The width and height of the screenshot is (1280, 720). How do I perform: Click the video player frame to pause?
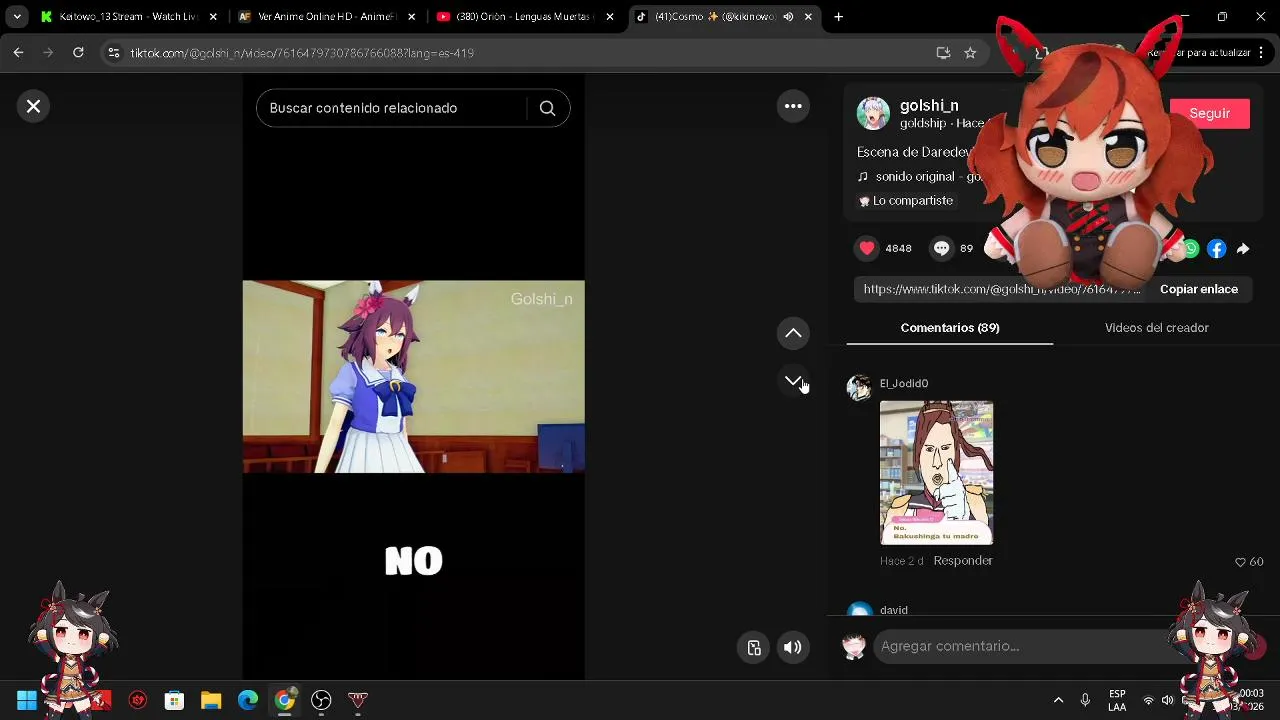click(x=413, y=376)
